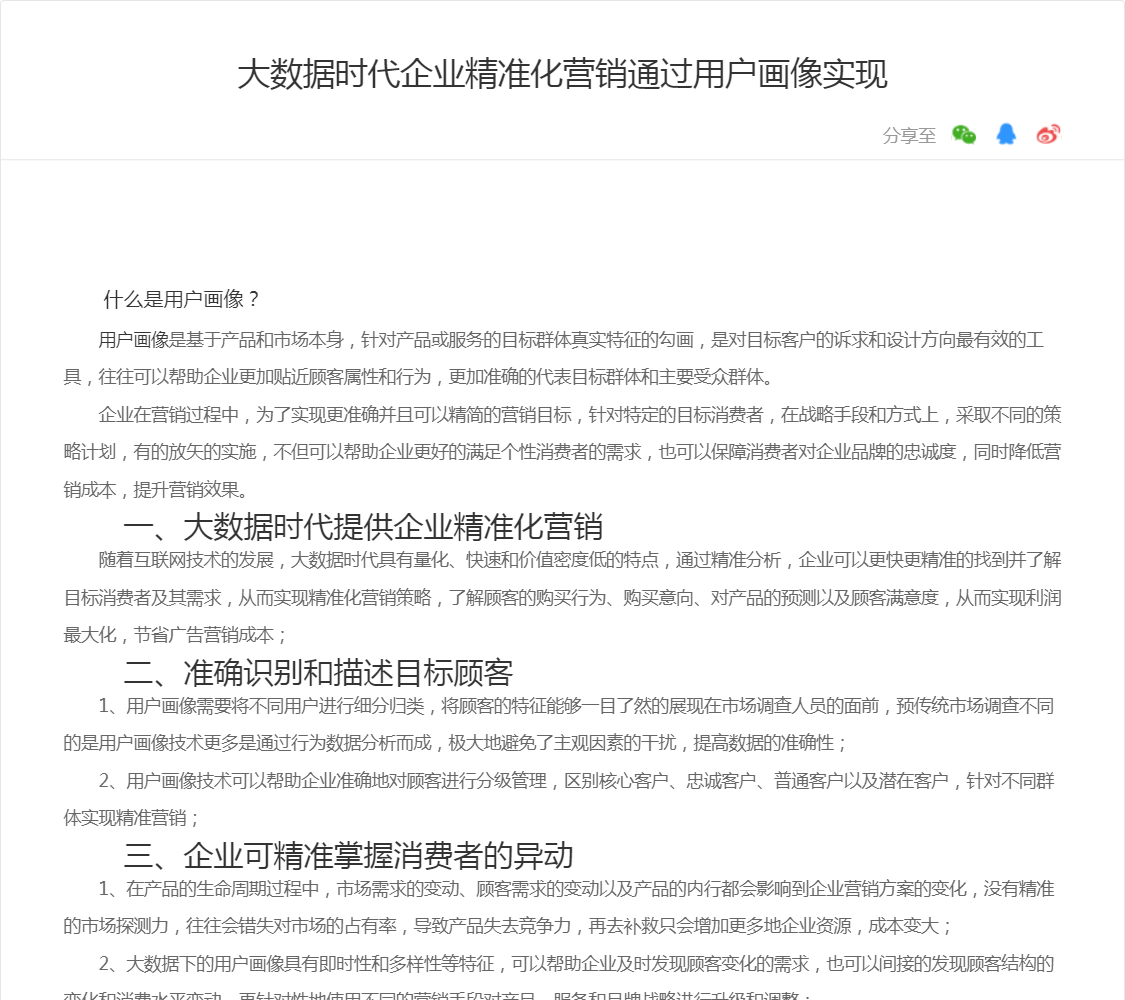Select heading 一、大数据时代提供企业精准化营销
This screenshot has width=1125, height=1000.
click(363, 527)
